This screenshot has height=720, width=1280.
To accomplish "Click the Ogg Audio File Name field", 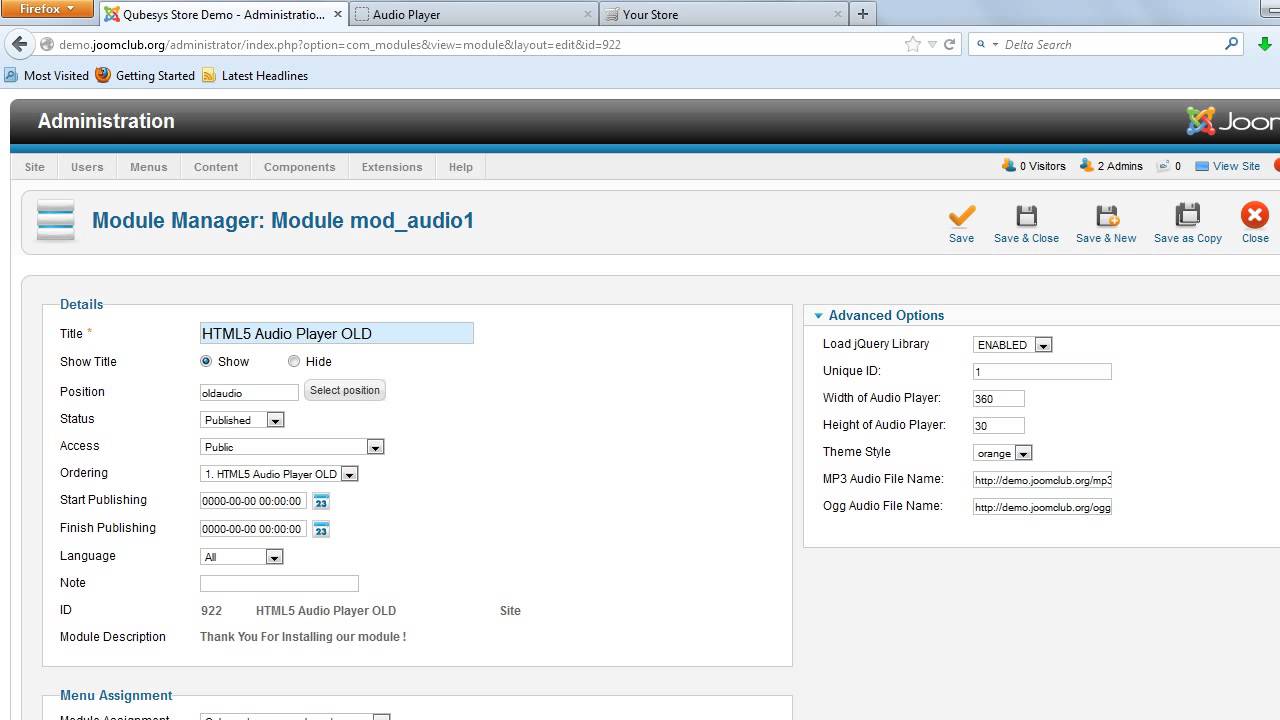I will point(1042,507).
